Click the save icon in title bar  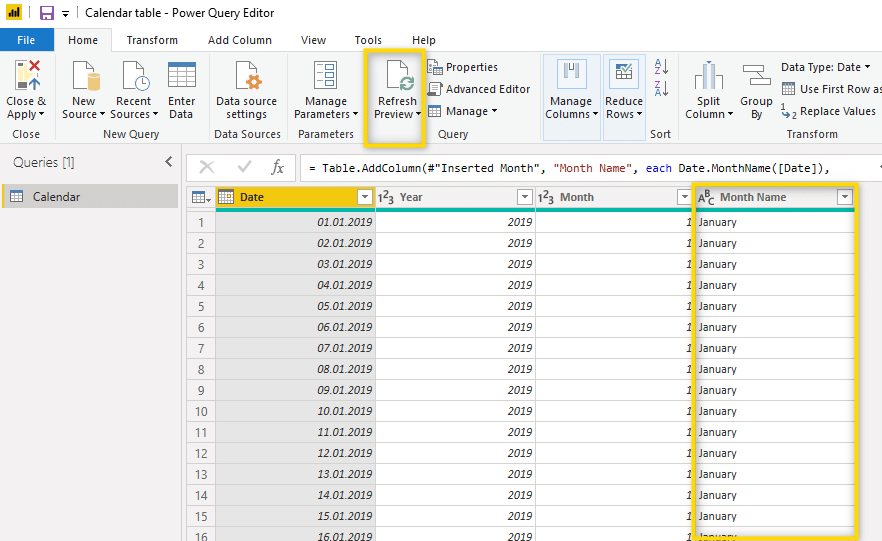46,13
